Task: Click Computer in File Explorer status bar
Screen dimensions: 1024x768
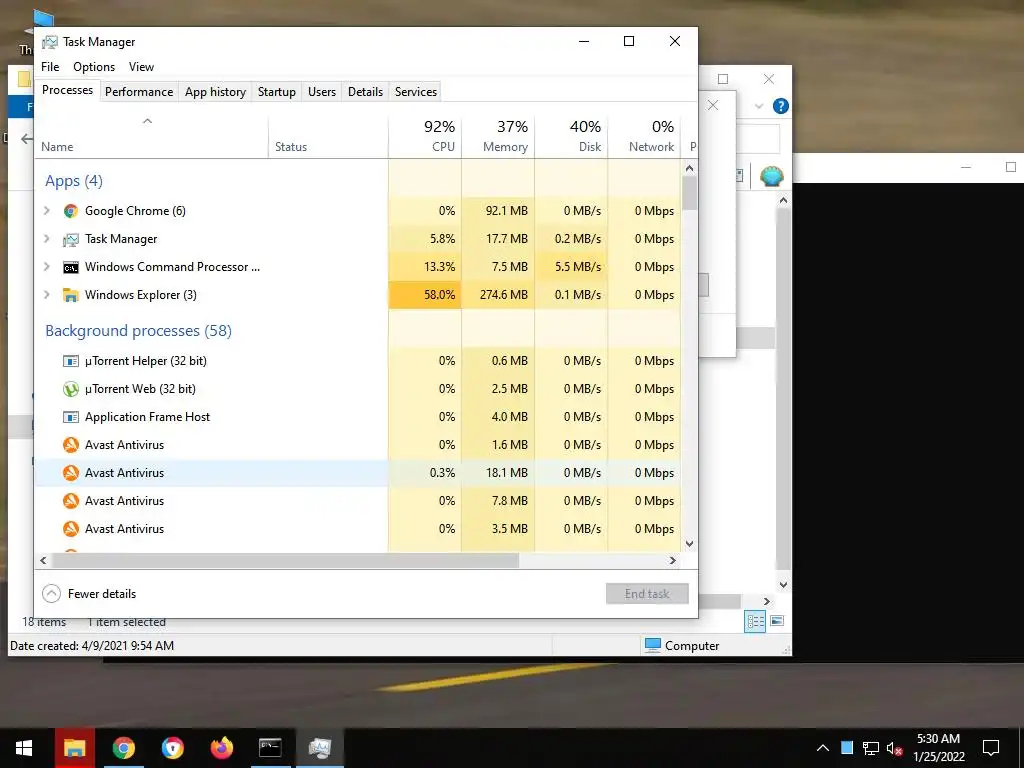Action: tap(682, 646)
